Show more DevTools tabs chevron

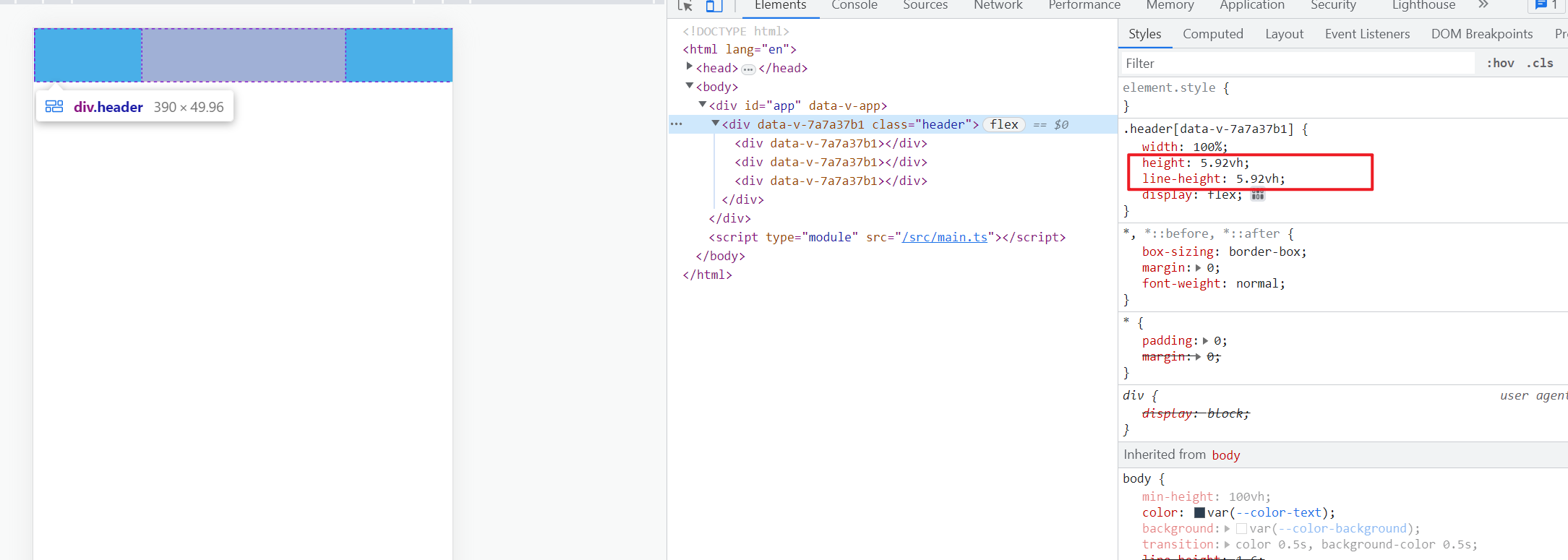(x=1483, y=5)
